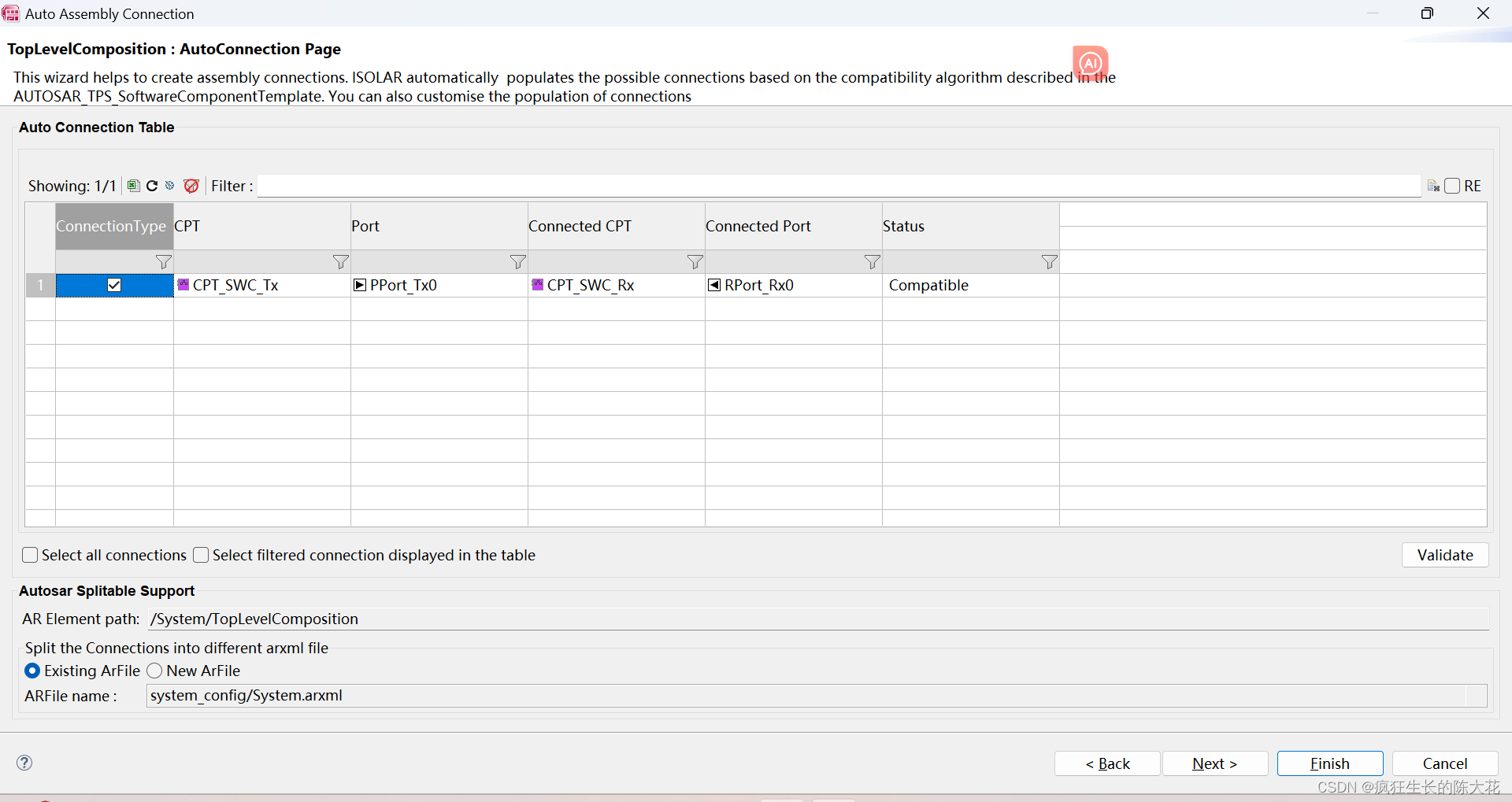Viewport: 1512px width, 802px height.
Task: Select the New ArFile radio button
Action: pos(154,671)
